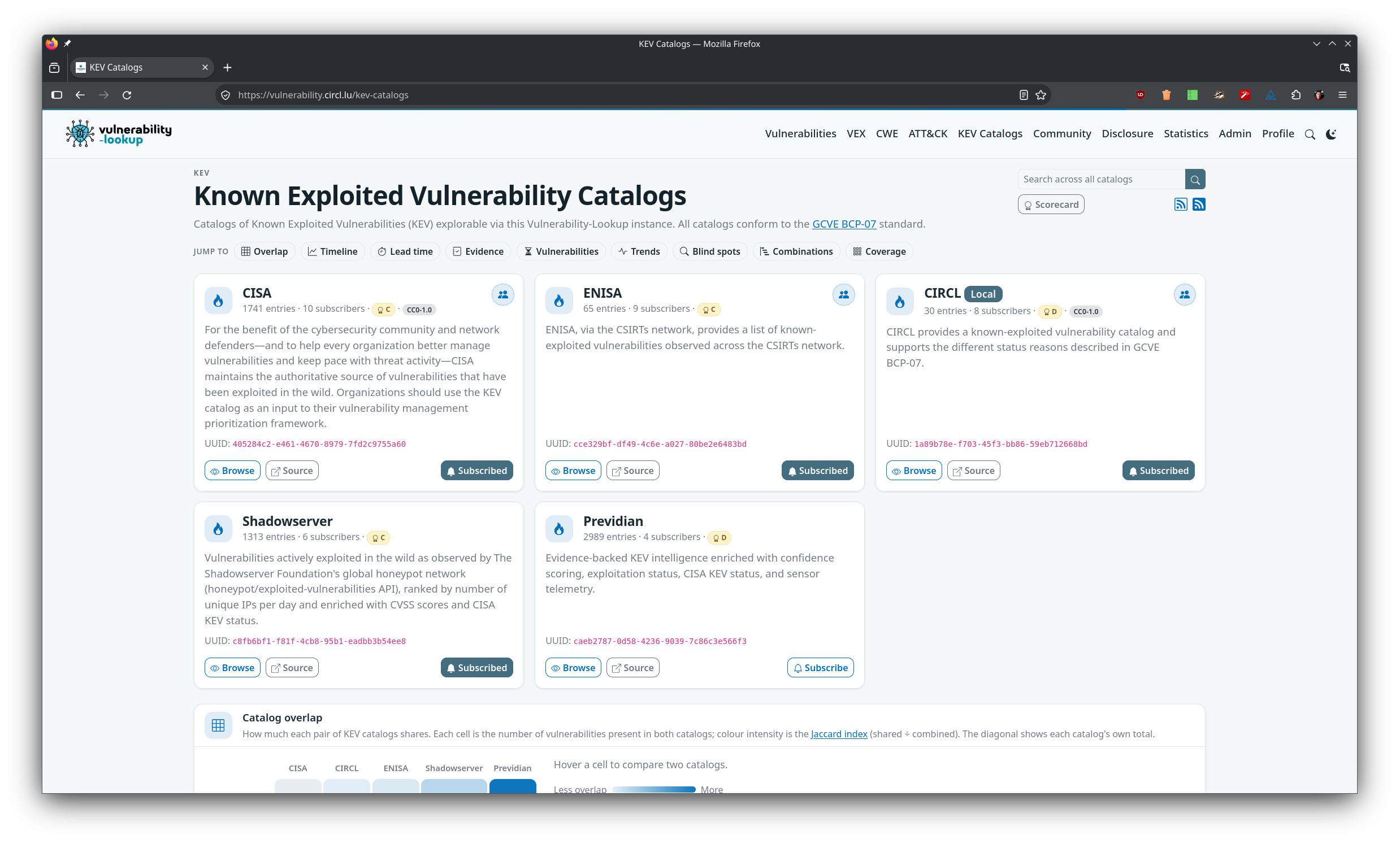Click the CISA UUID value
Image resolution: width=1400 pixels, height=844 pixels.
coord(319,444)
